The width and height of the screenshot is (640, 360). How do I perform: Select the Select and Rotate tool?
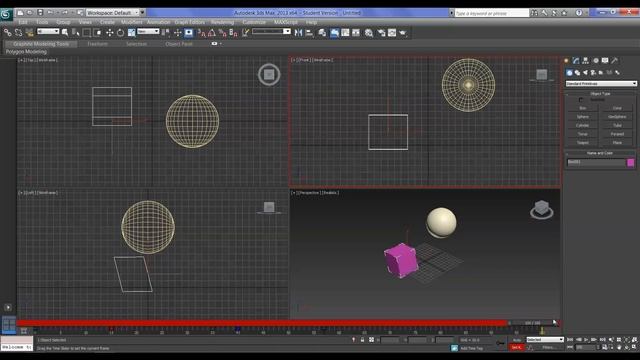120,33
